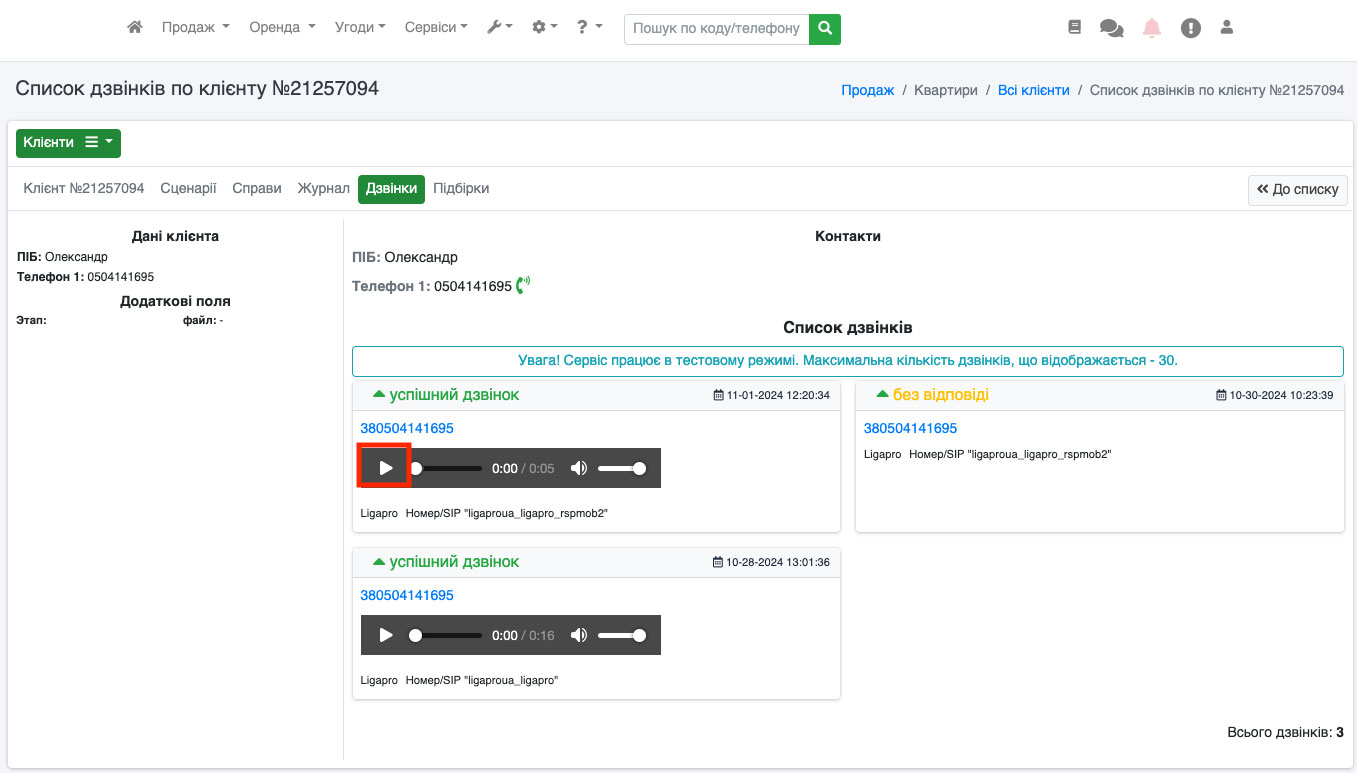Click the exclamation alert icon
Viewport: 1357px width, 773px height.
(x=1190, y=28)
